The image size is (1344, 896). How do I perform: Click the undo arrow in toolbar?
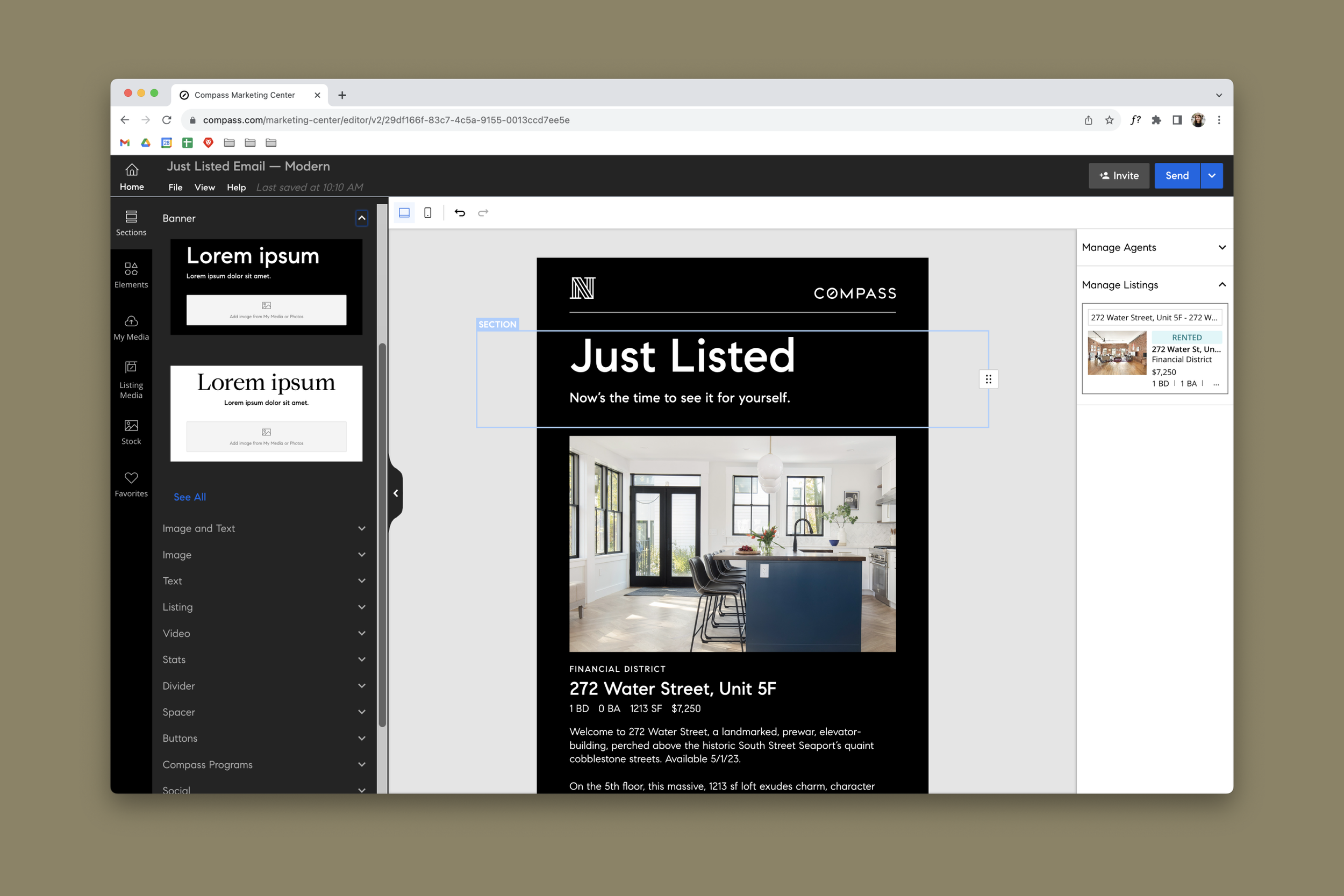pos(460,212)
